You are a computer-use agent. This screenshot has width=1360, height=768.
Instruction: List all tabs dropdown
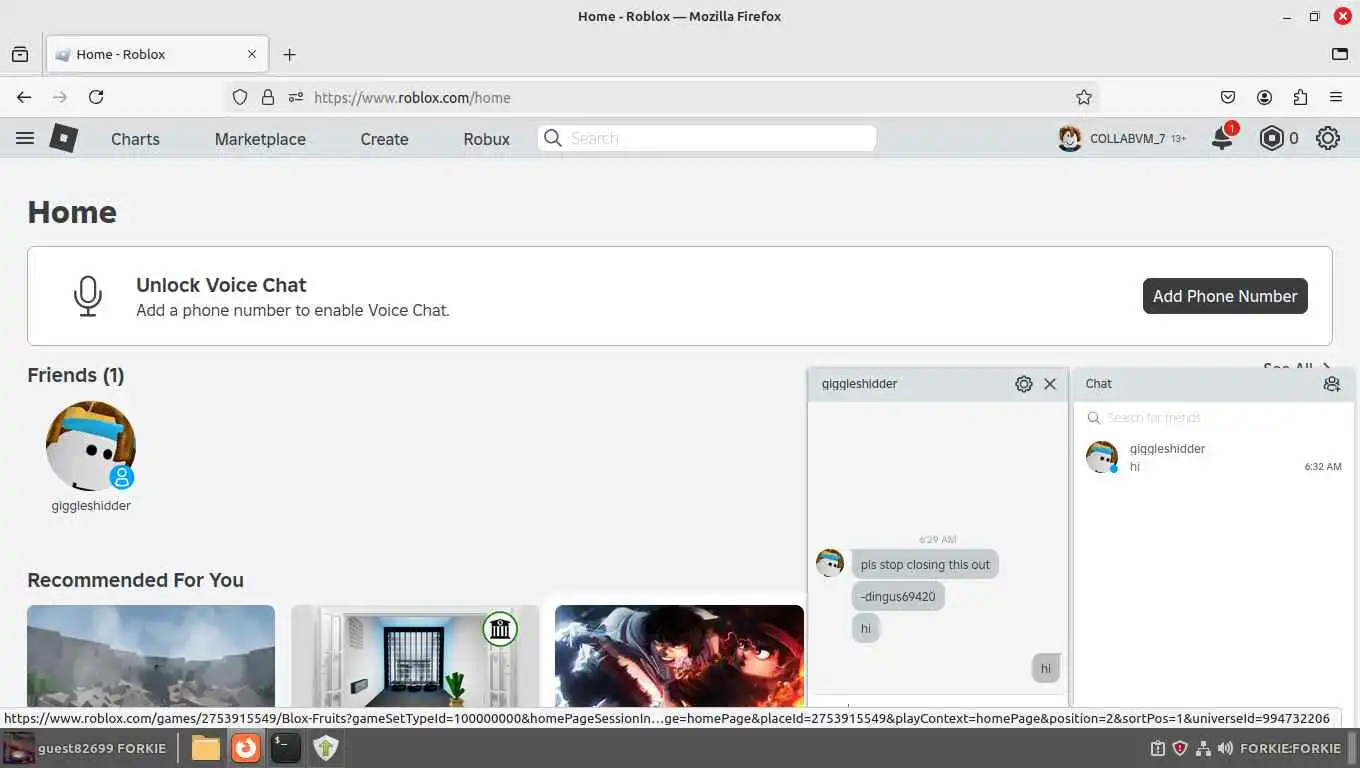click(1340, 54)
